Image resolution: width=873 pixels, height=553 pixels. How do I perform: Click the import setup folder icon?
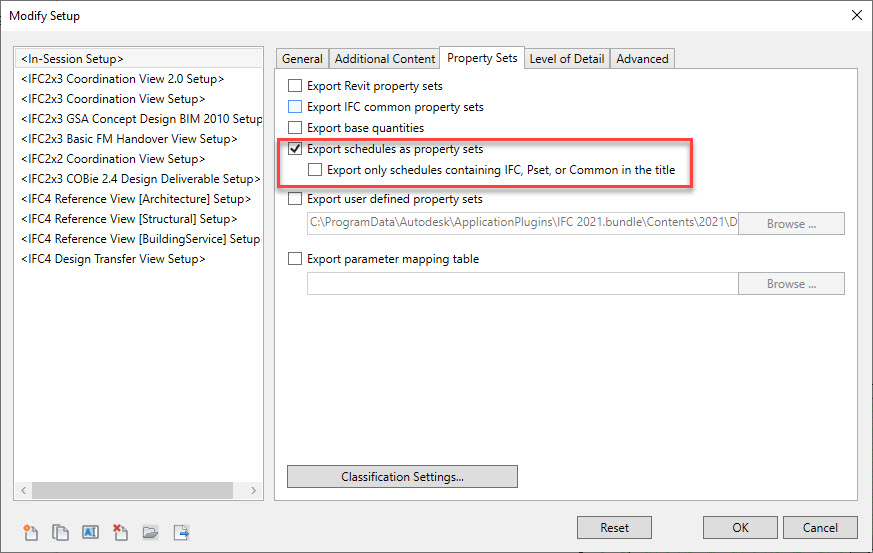pos(150,531)
